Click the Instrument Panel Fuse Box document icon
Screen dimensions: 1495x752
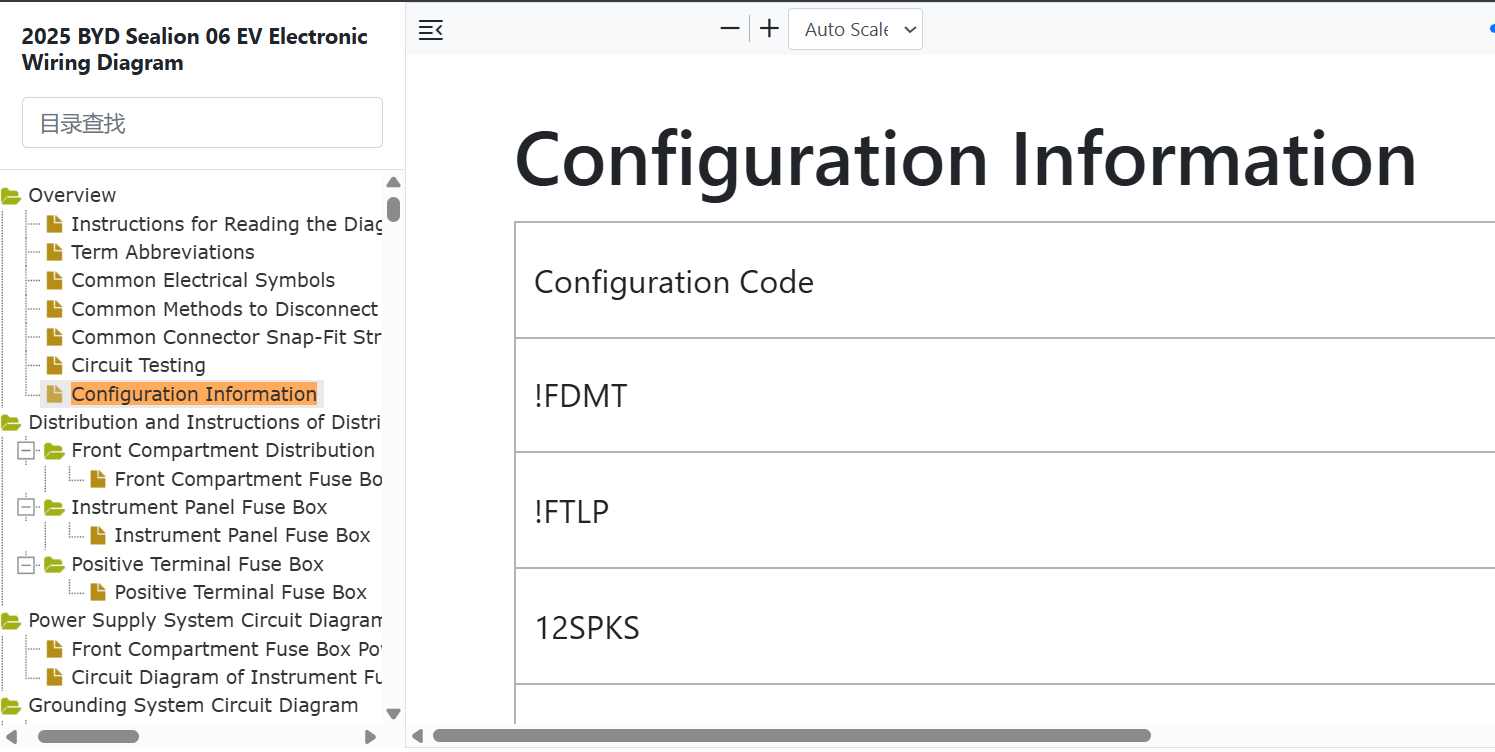[x=98, y=536]
